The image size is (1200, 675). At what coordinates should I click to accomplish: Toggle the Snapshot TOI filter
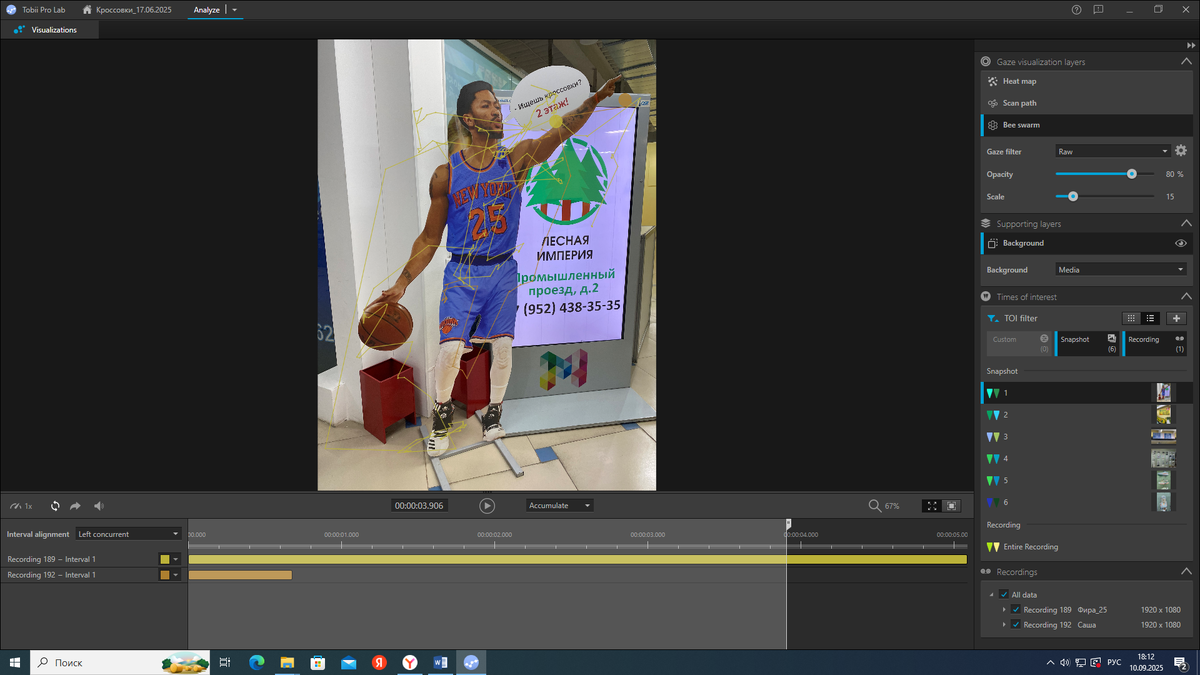(1087, 343)
